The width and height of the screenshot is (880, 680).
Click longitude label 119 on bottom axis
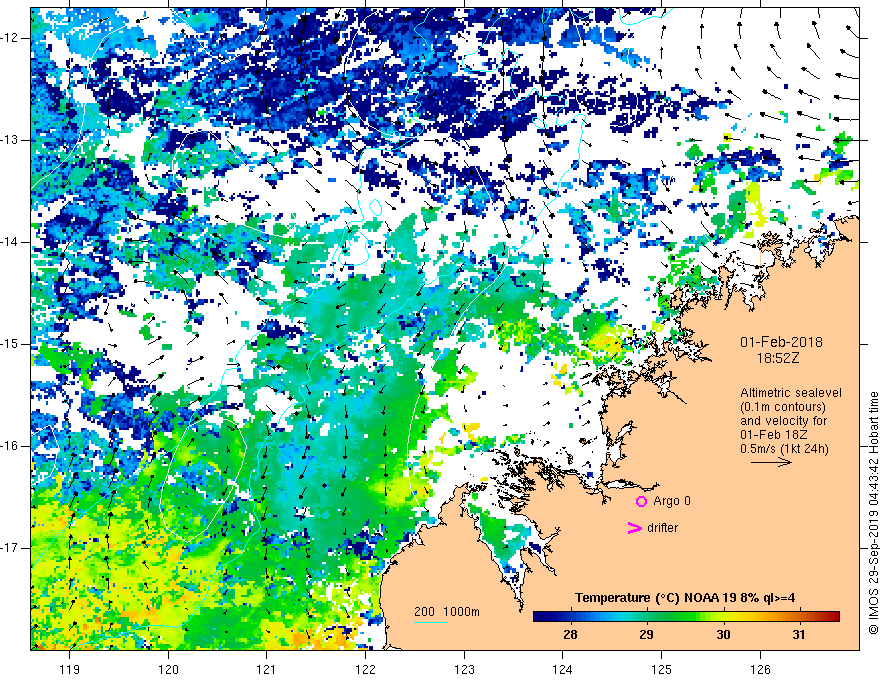[x=70, y=669]
